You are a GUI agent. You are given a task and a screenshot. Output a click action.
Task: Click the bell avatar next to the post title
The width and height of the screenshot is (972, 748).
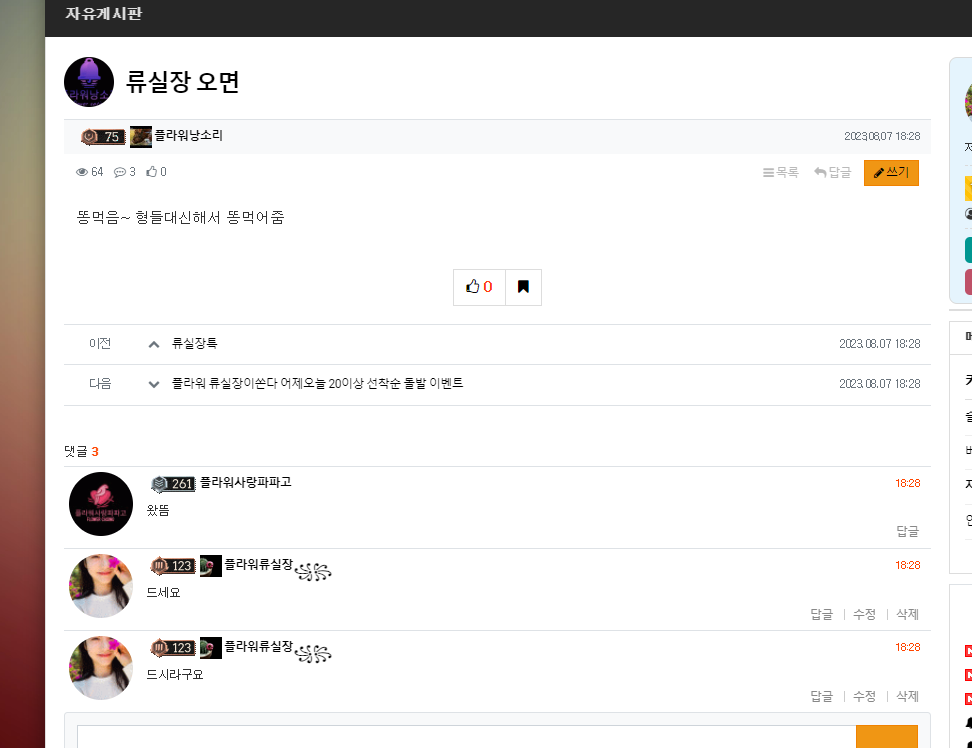[89, 82]
